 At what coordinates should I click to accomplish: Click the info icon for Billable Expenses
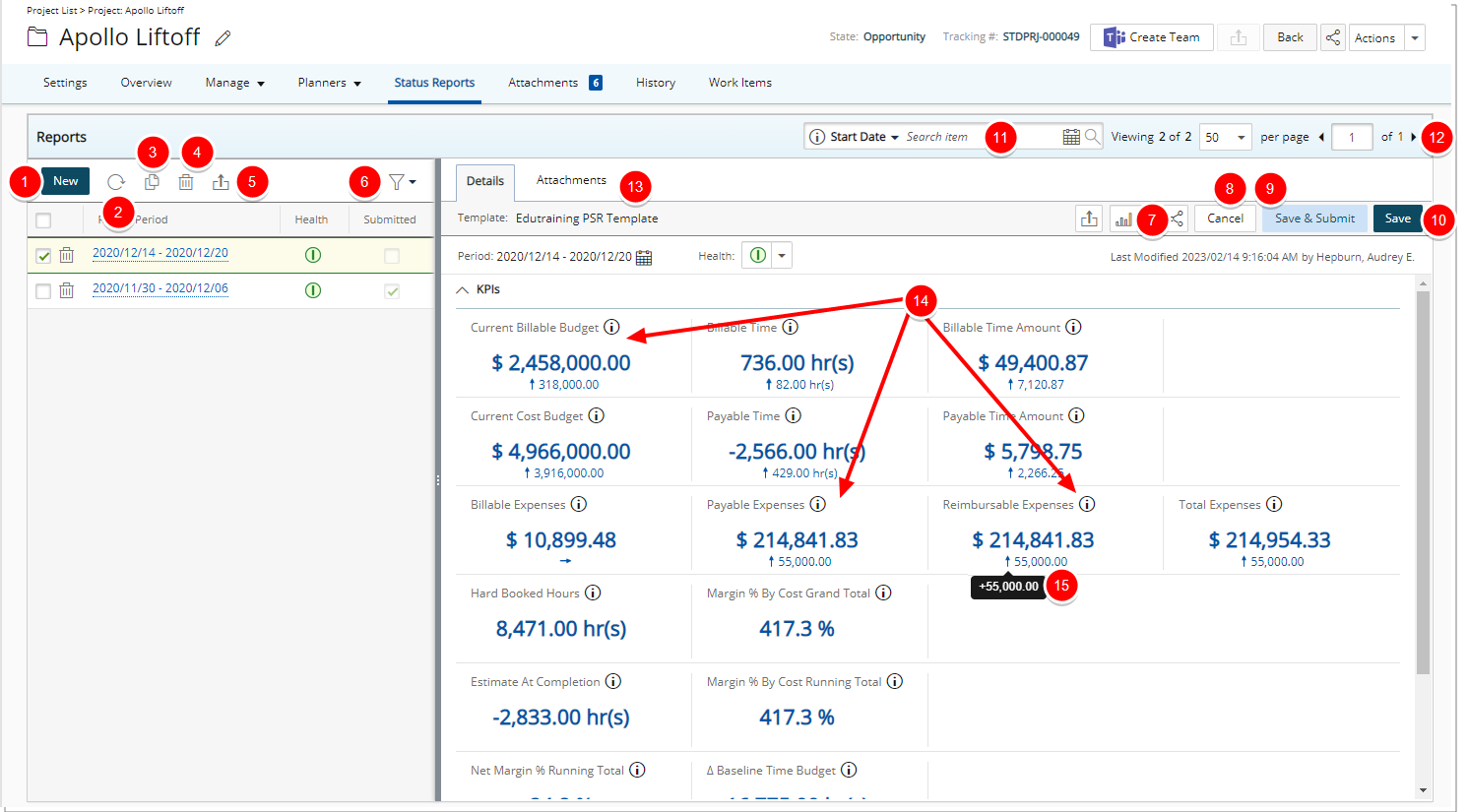[579, 504]
